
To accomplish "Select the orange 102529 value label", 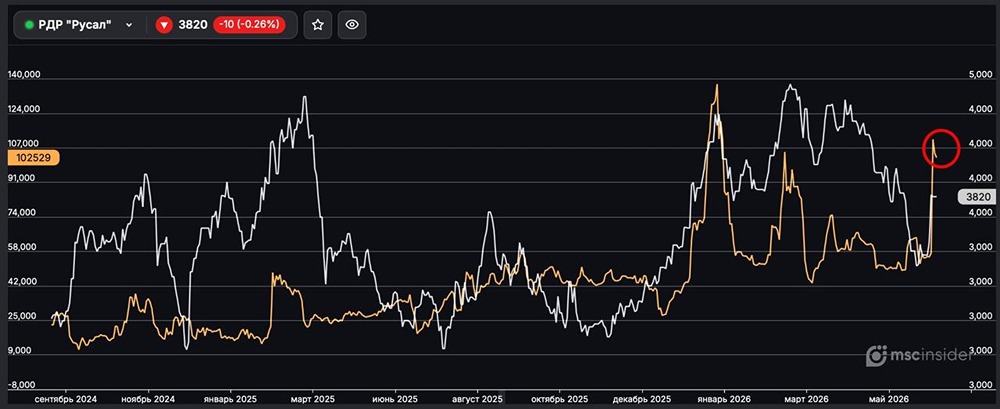I will coord(33,158).
